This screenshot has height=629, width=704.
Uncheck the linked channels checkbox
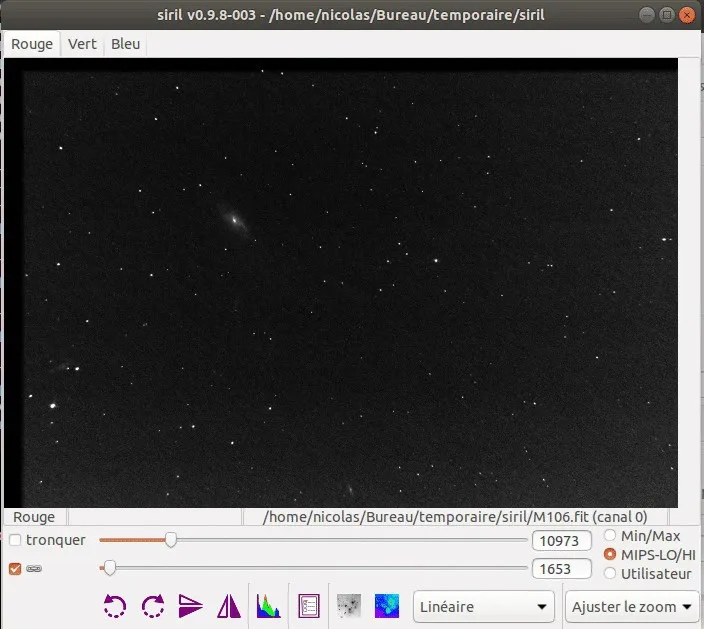point(15,569)
